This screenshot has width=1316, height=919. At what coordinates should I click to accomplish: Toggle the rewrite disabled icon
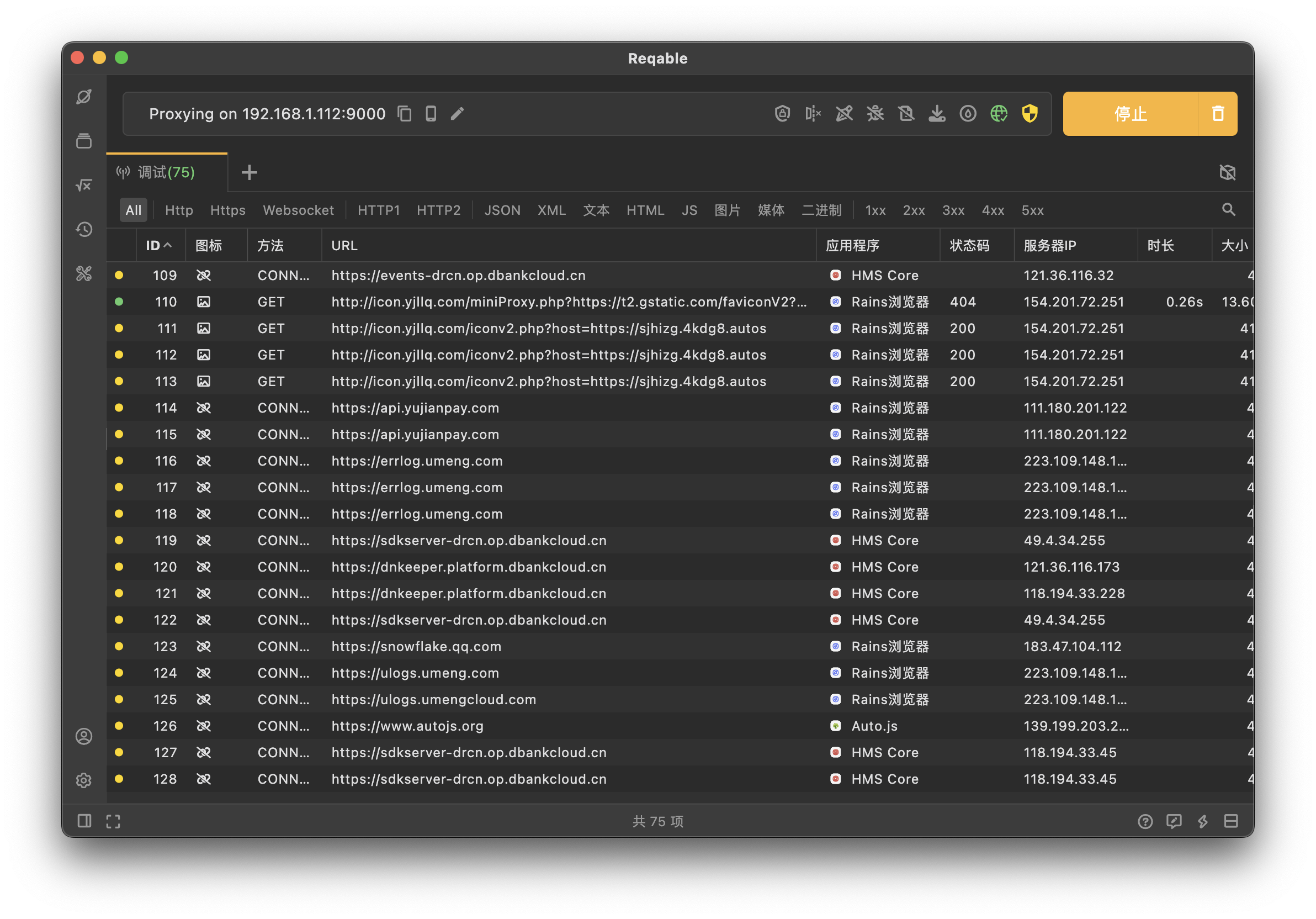(844, 114)
